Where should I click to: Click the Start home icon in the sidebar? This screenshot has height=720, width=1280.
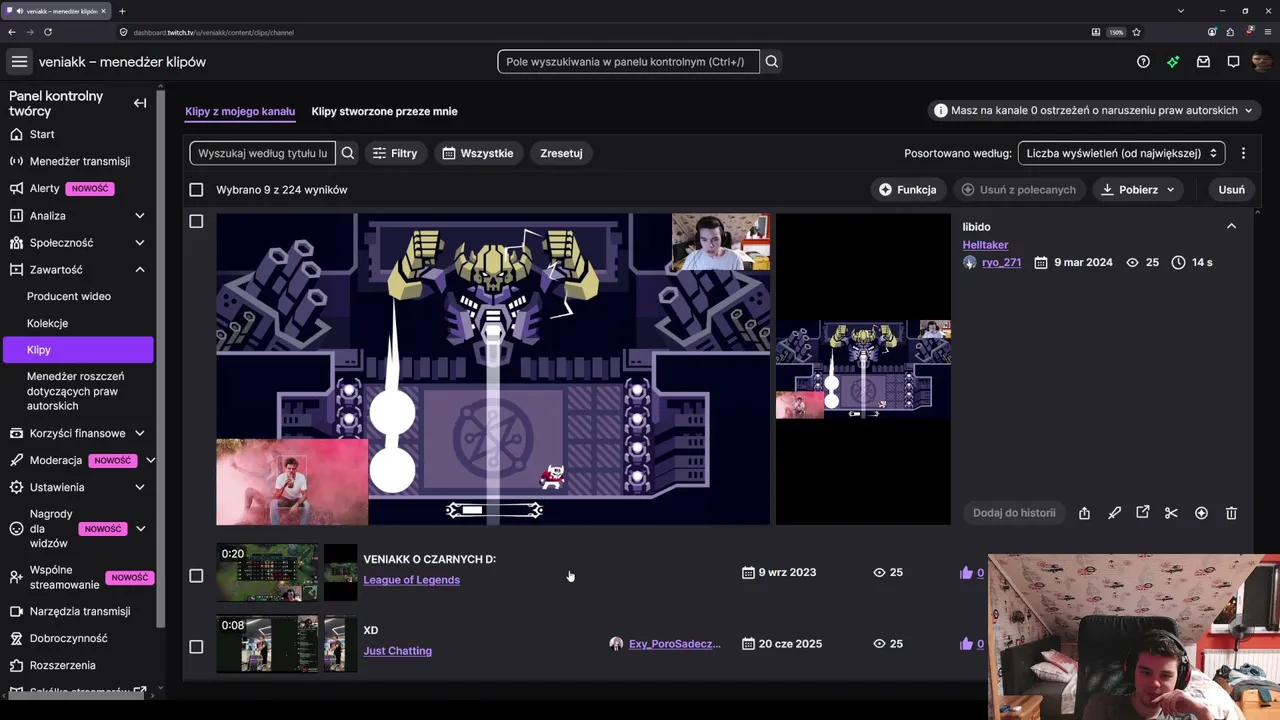pyautogui.click(x=16, y=134)
